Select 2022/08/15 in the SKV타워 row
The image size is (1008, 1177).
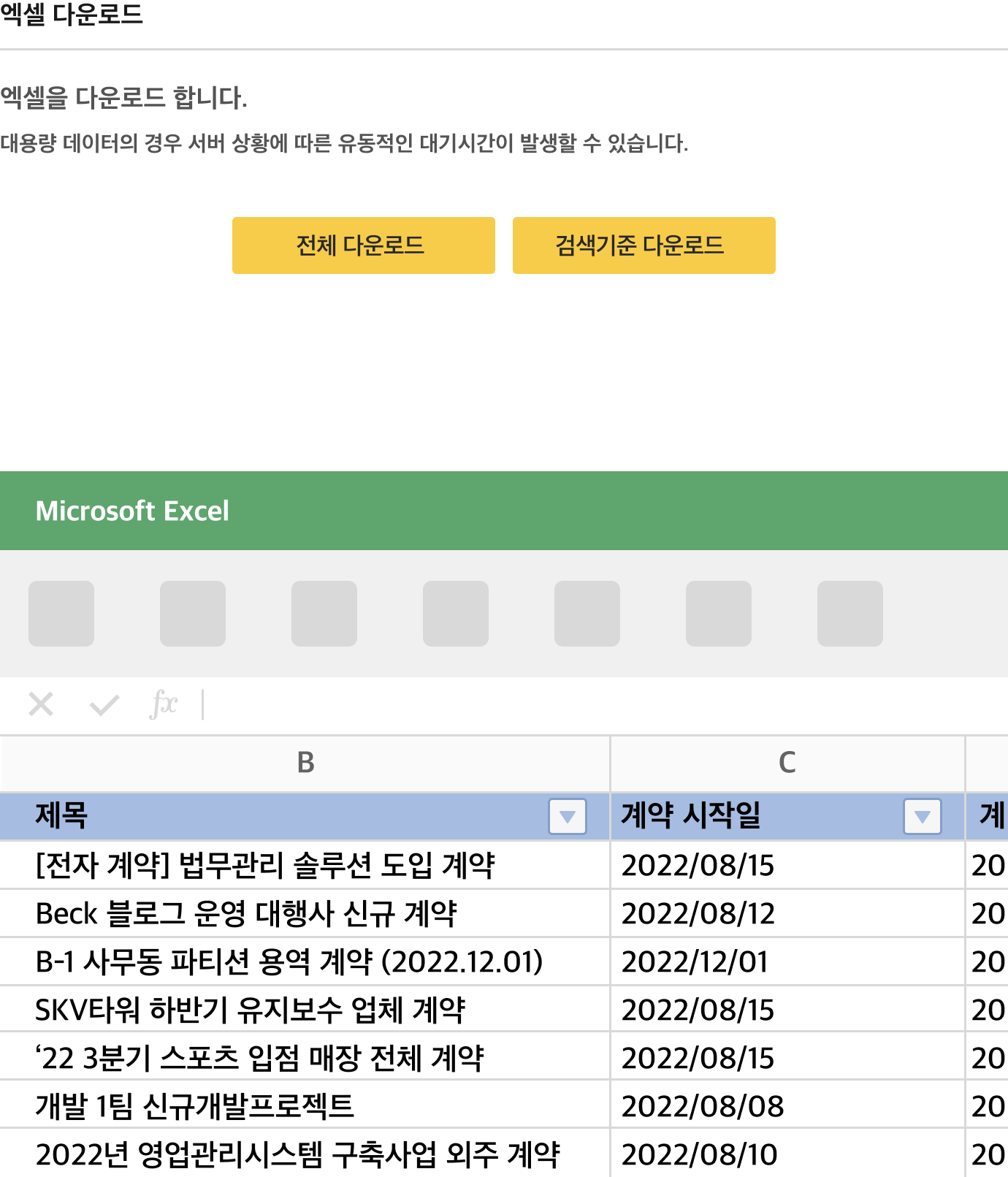point(787,1010)
